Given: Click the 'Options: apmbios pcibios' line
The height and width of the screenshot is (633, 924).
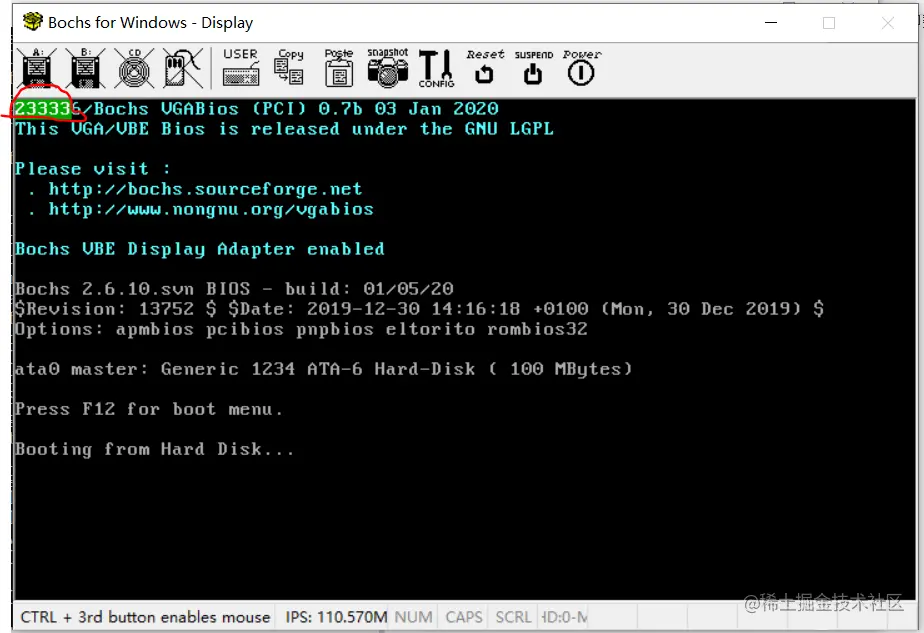Looking at the screenshot, I should coord(301,329).
